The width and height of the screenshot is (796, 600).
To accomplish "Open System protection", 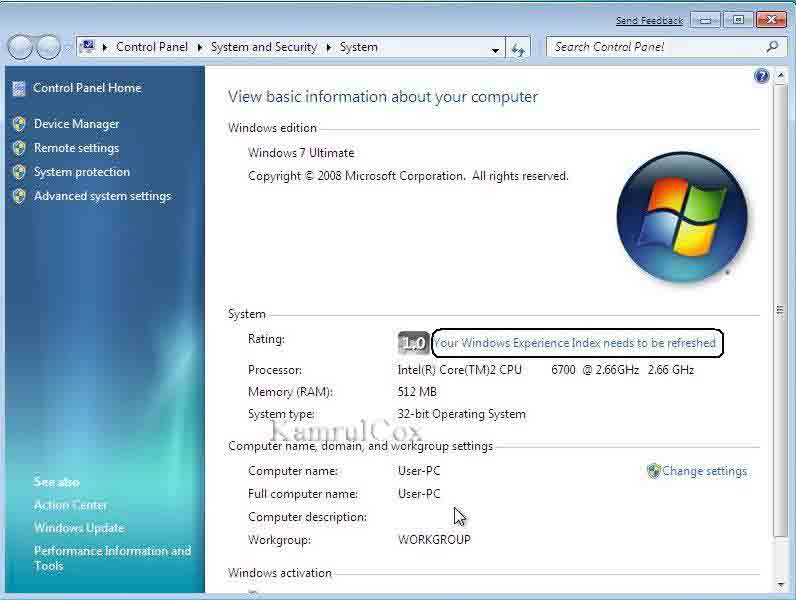I will [82, 172].
